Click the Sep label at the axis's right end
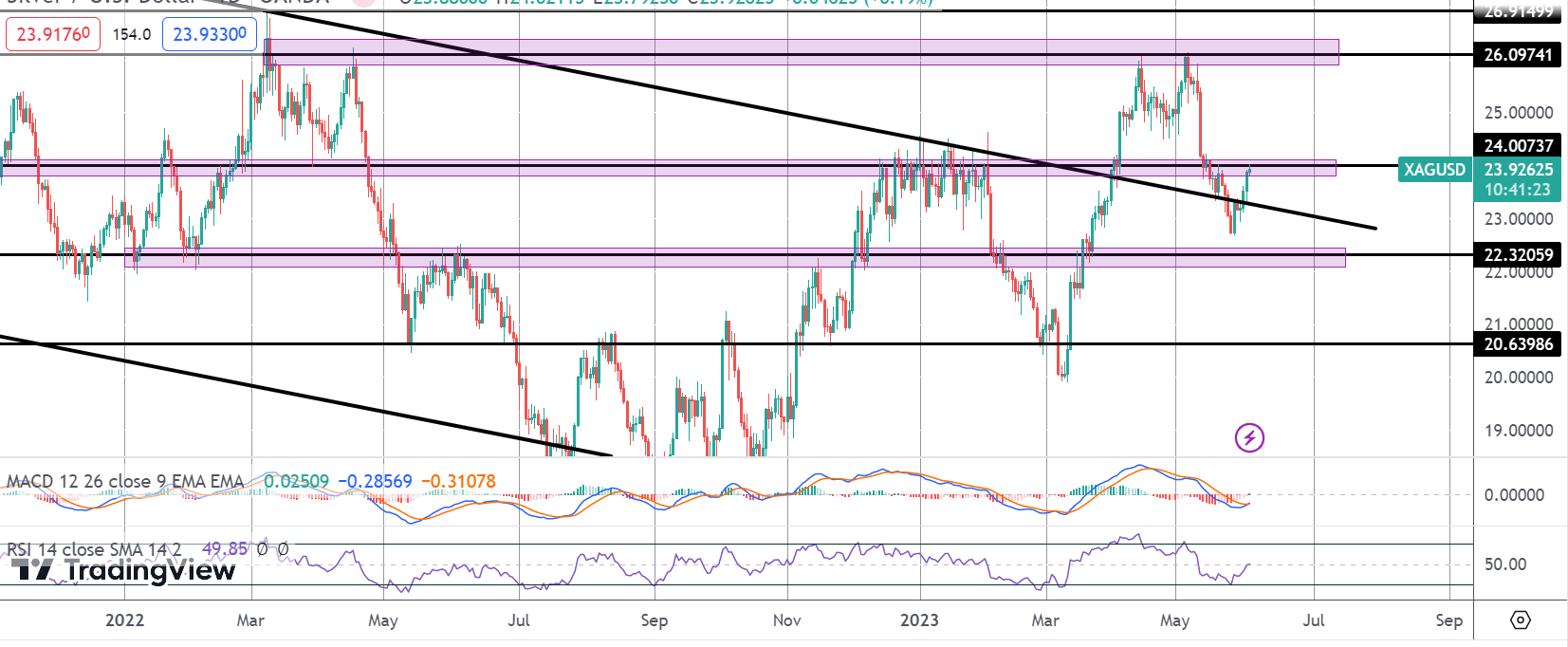 (1448, 619)
